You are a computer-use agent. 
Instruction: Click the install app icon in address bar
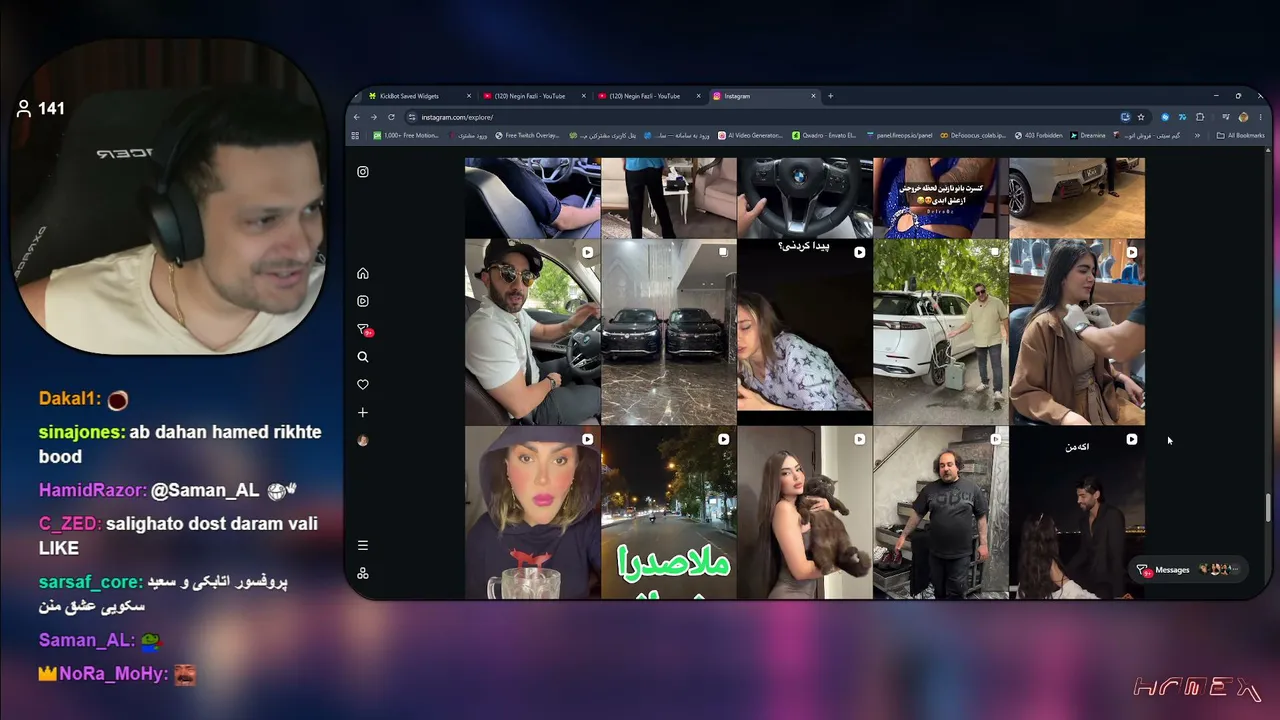(1126, 117)
